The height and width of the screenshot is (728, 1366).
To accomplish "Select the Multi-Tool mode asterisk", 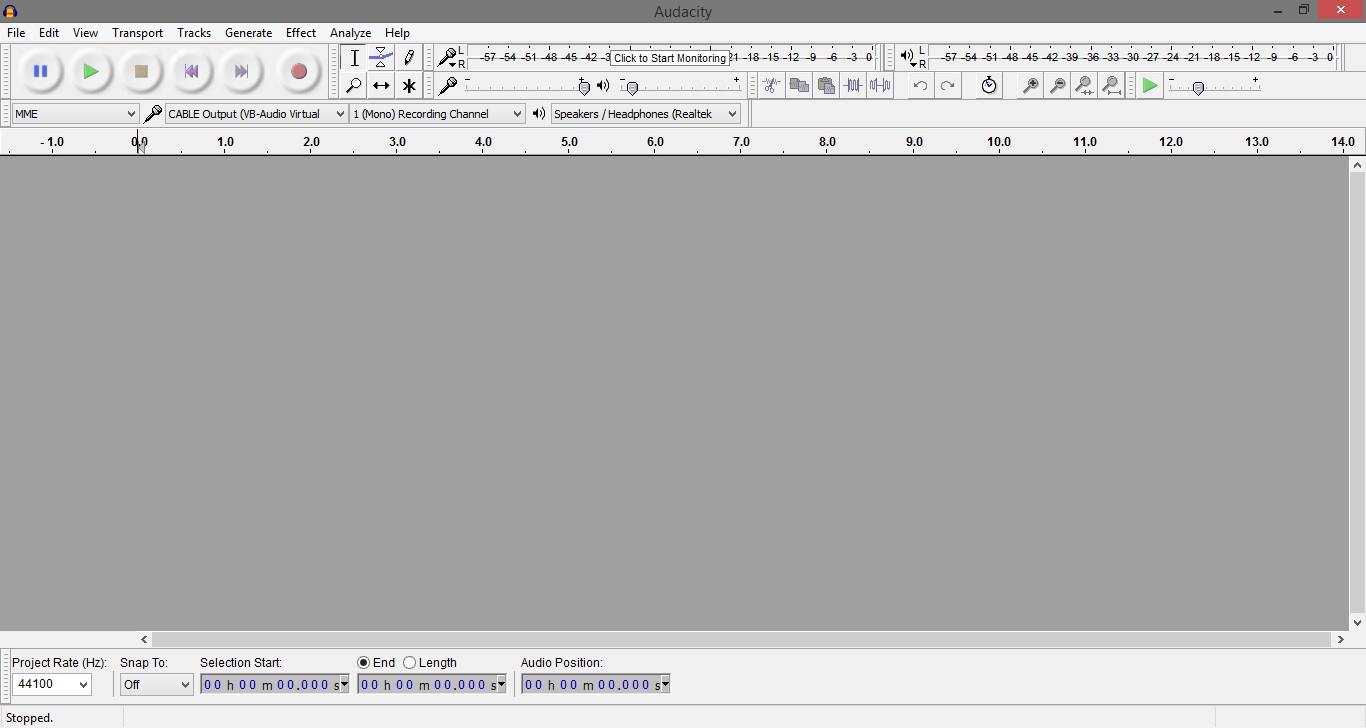I will (409, 86).
